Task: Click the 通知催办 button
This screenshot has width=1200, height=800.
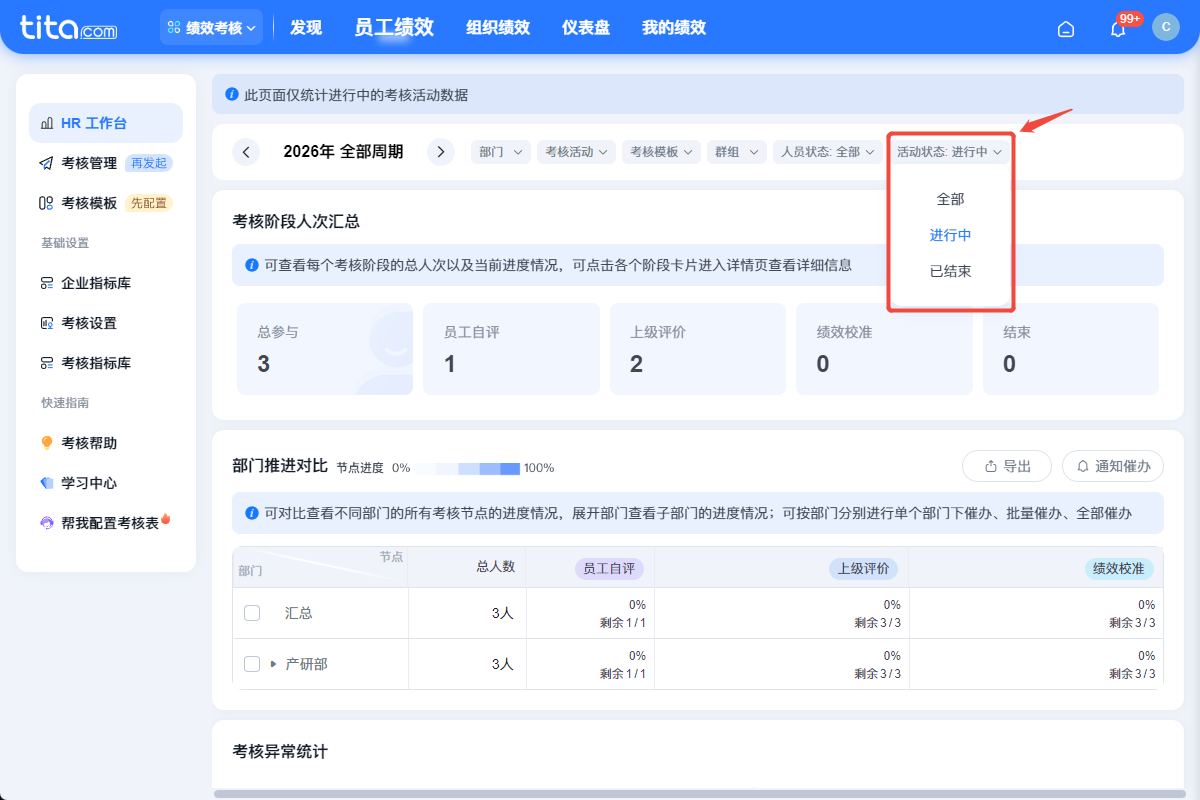Action: 1113,466
